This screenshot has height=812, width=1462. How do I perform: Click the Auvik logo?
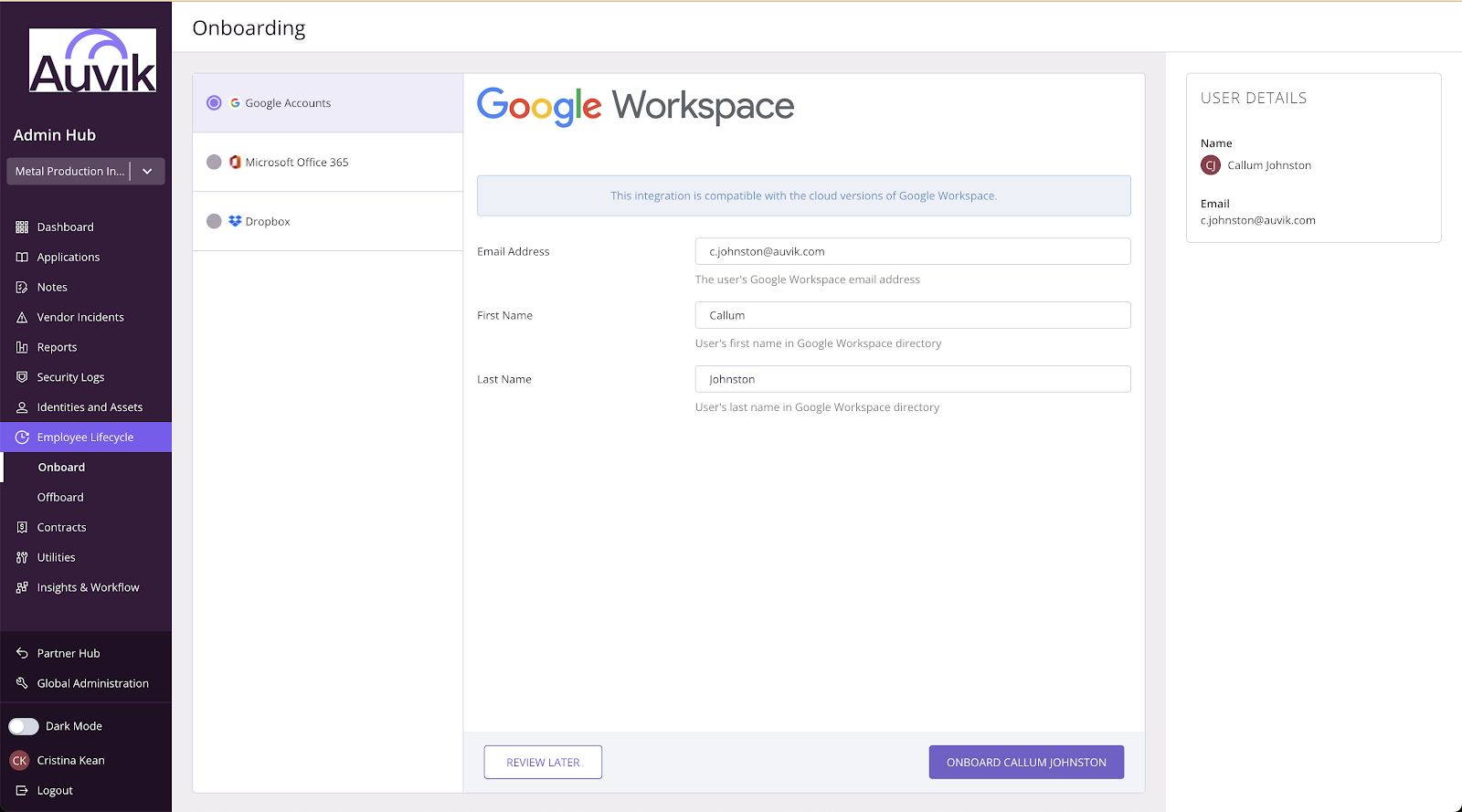[x=92, y=60]
